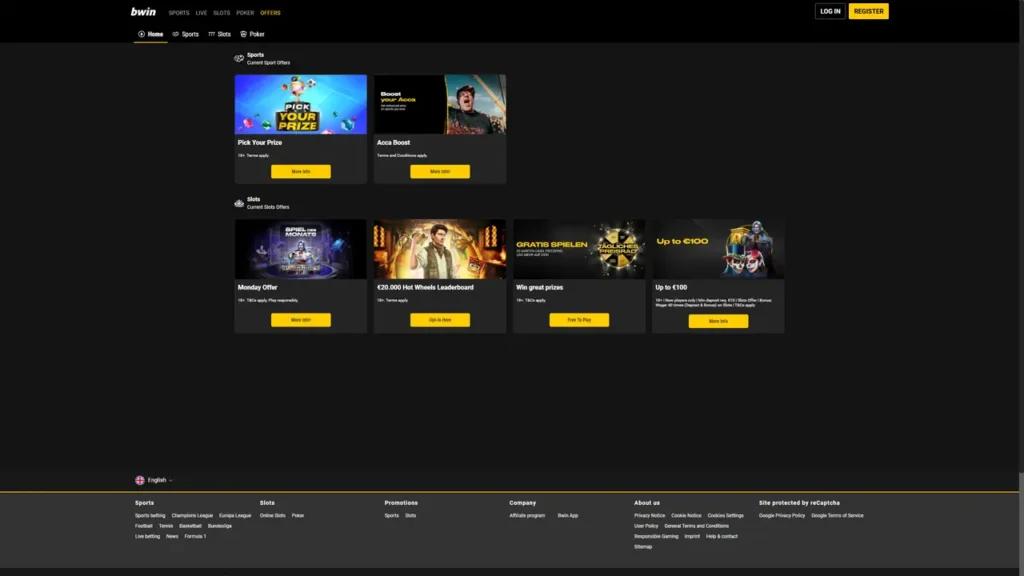Switch to the Poker offers tab
Viewport: 1024px width, 576px height.
(252, 34)
